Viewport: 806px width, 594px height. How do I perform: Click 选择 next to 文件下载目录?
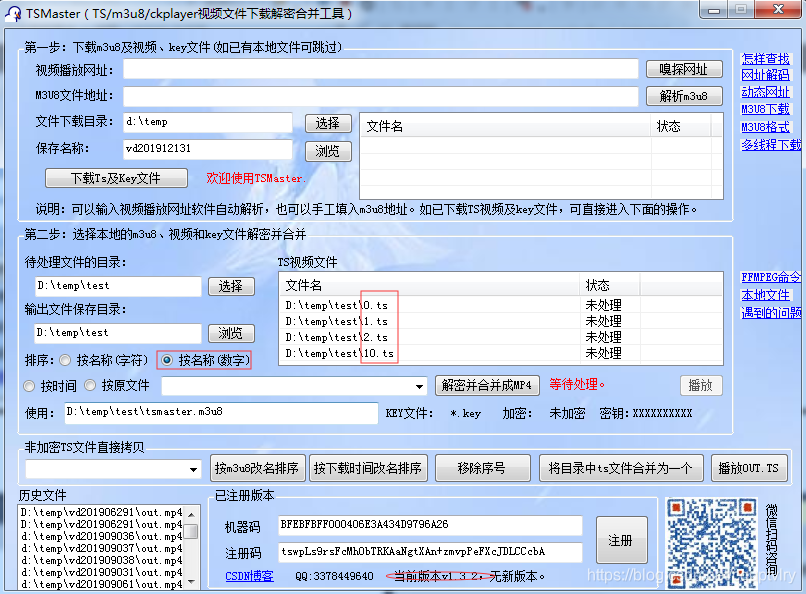(328, 123)
